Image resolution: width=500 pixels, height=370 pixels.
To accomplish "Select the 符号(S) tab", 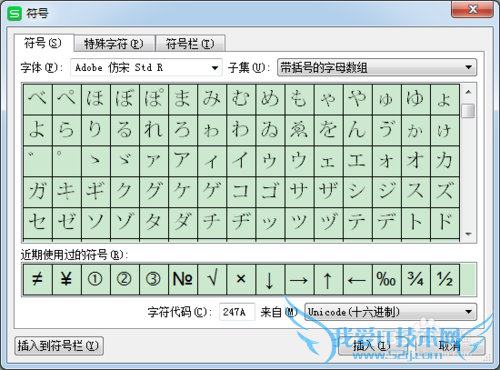I will pos(43,43).
